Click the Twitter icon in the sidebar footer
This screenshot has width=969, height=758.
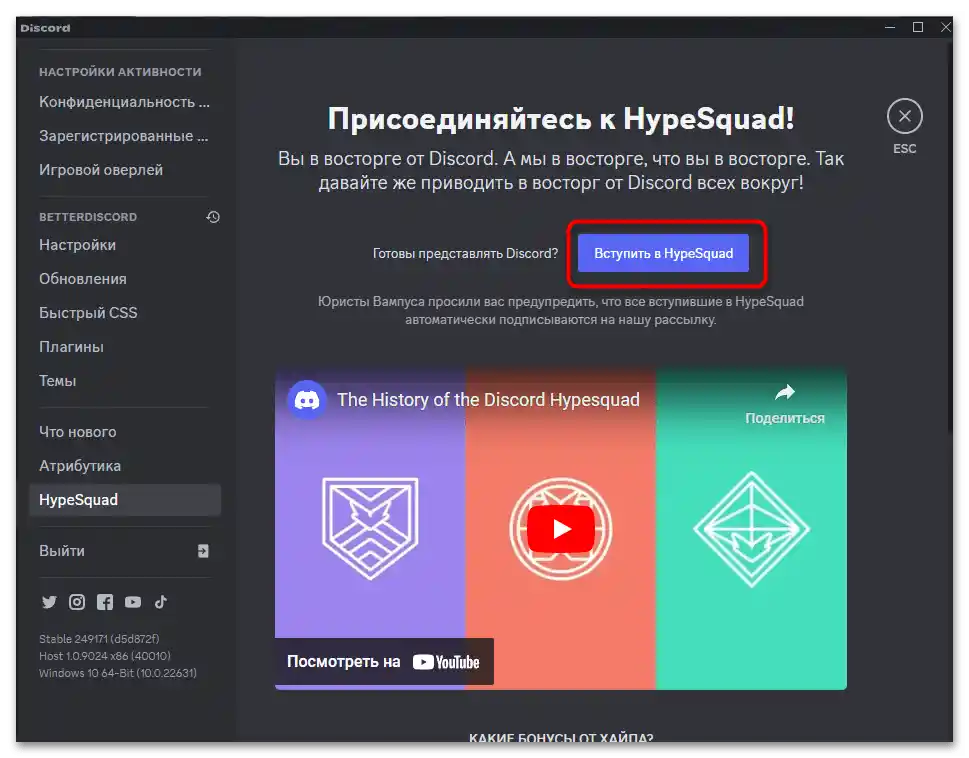click(x=49, y=602)
